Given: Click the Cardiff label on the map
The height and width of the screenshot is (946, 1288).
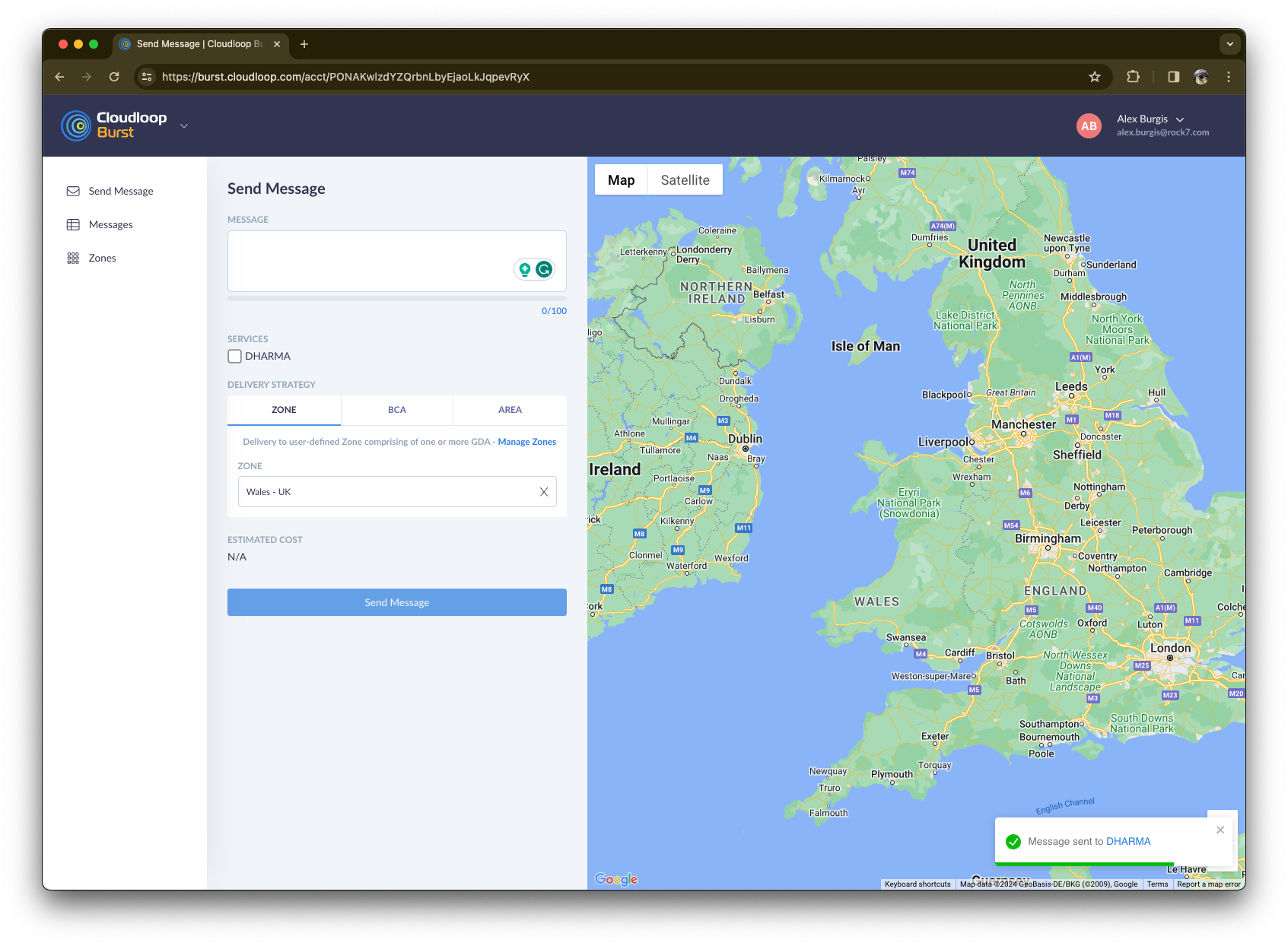Looking at the screenshot, I should point(959,652).
